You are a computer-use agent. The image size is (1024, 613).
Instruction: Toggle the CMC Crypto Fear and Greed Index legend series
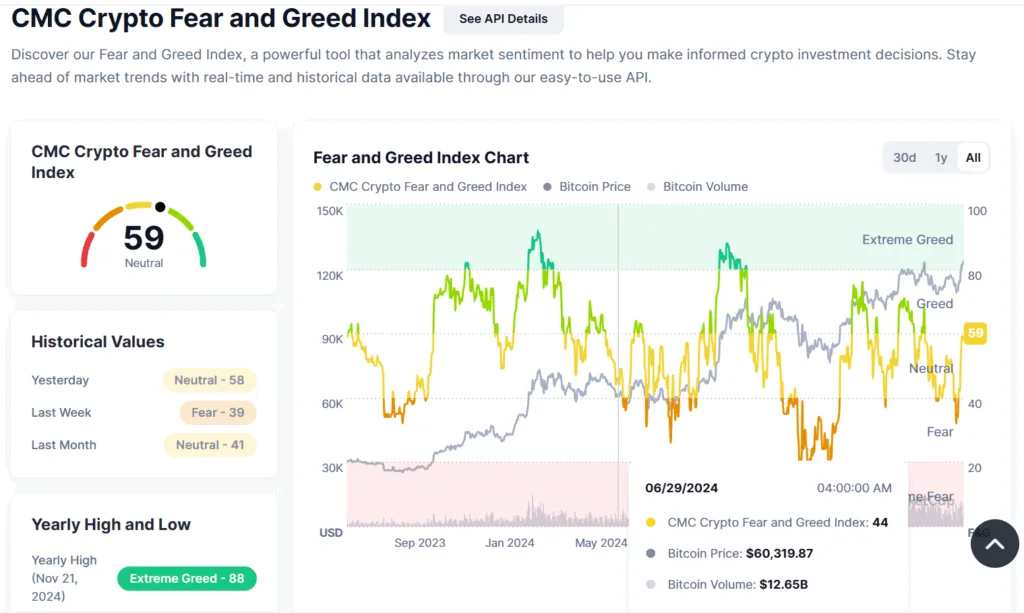click(420, 187)
